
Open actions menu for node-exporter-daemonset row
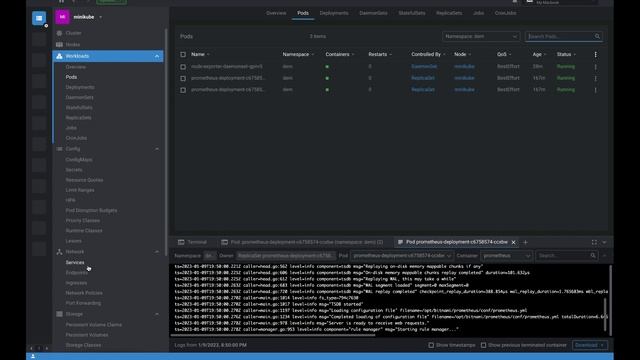click(x=596, y=67)
